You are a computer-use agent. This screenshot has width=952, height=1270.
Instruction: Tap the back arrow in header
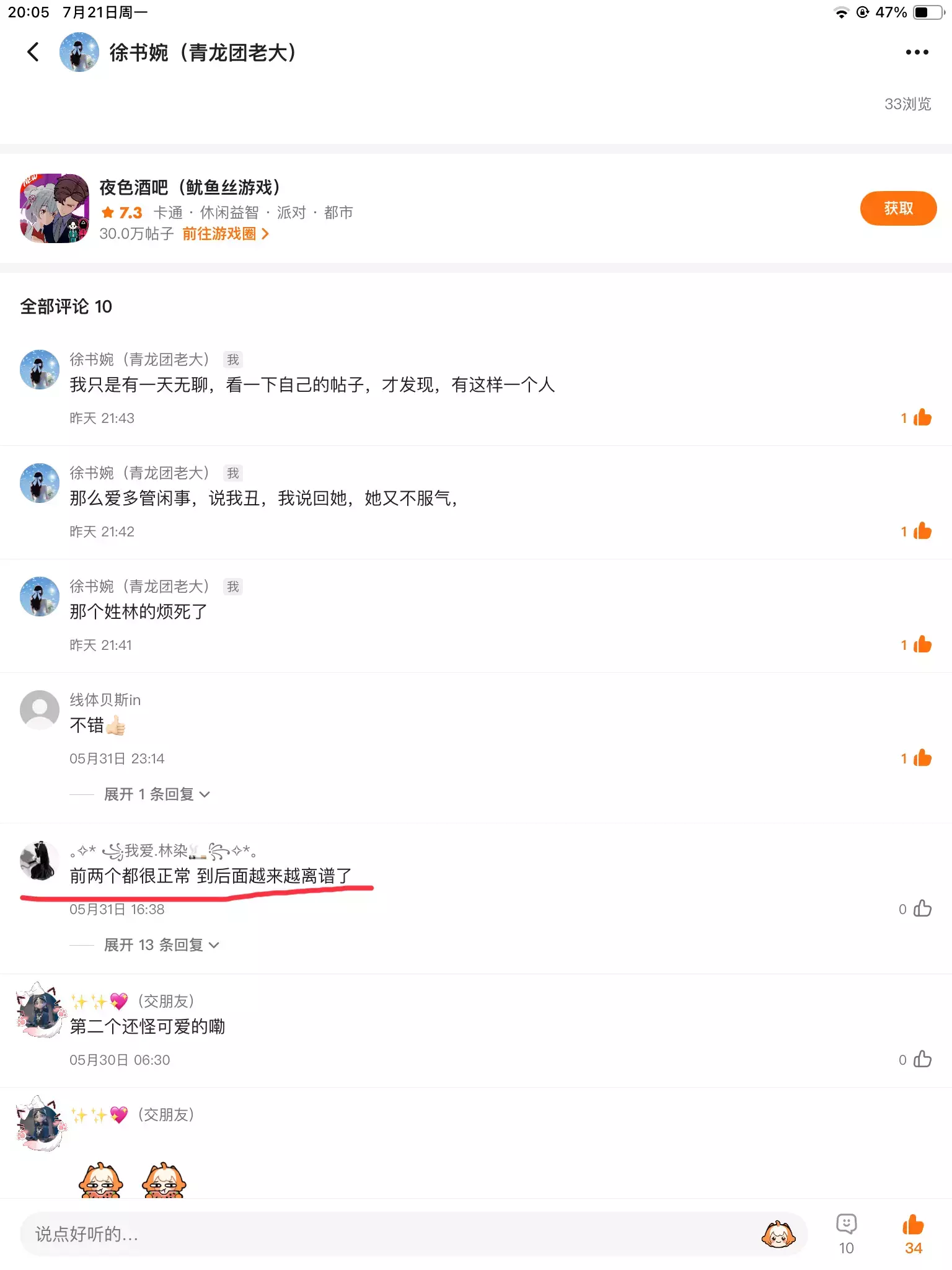[x=33, y=52]
